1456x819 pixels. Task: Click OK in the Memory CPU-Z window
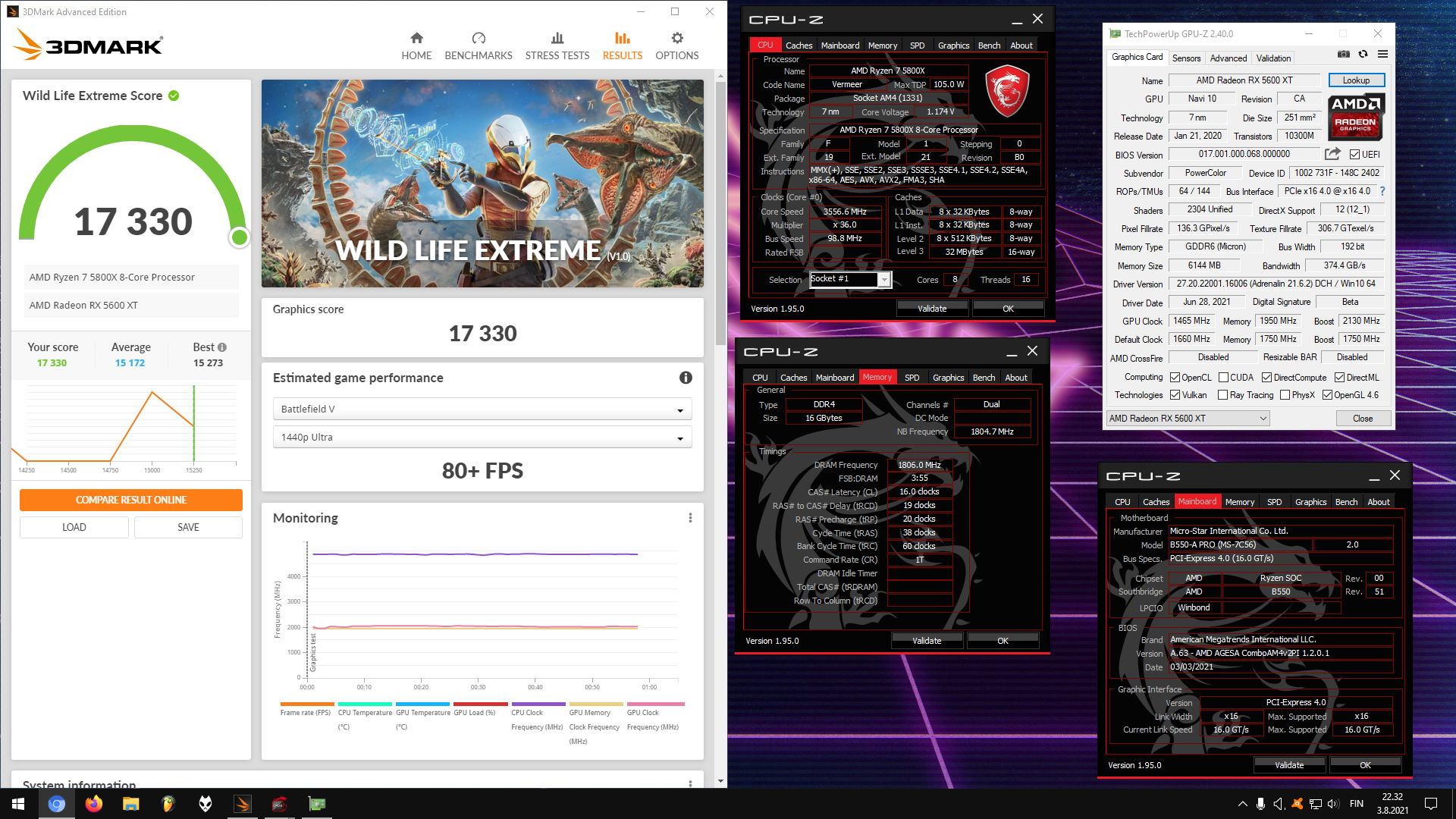[x=1003, y=641]
